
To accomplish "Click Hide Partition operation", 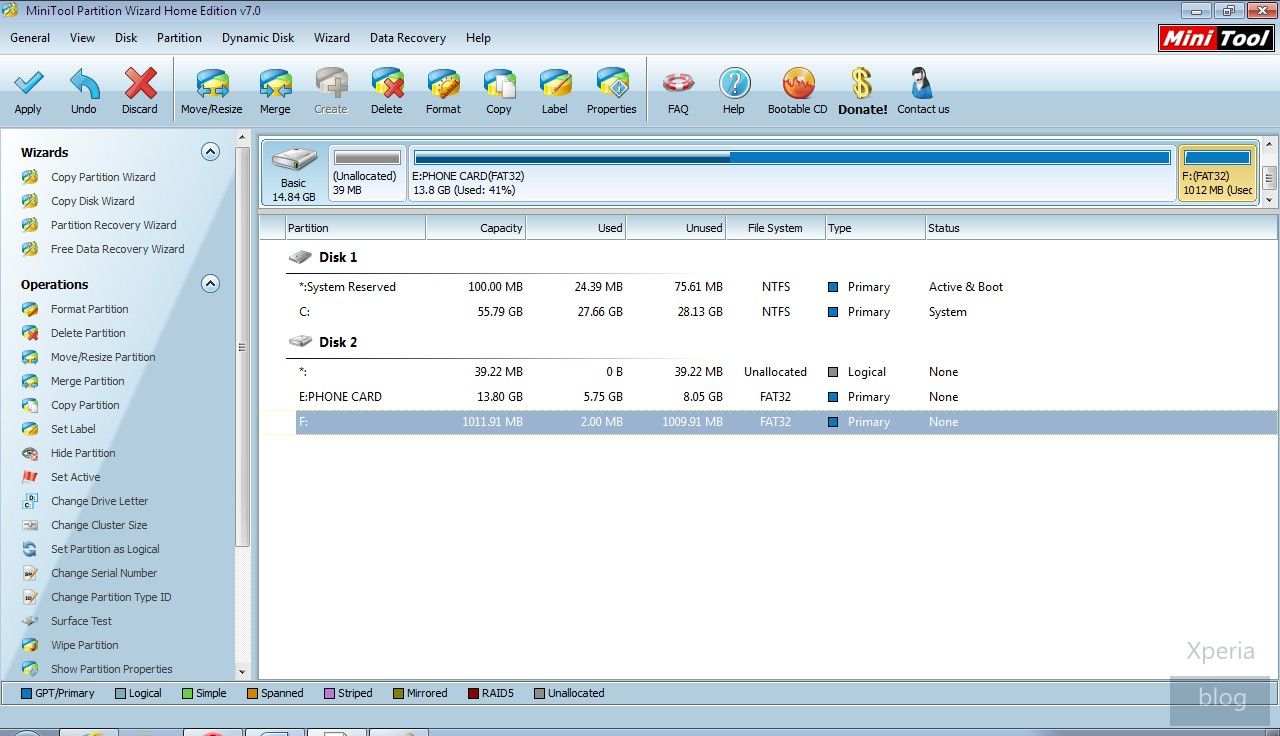I will pyautogui.click(x=83, y=453).
